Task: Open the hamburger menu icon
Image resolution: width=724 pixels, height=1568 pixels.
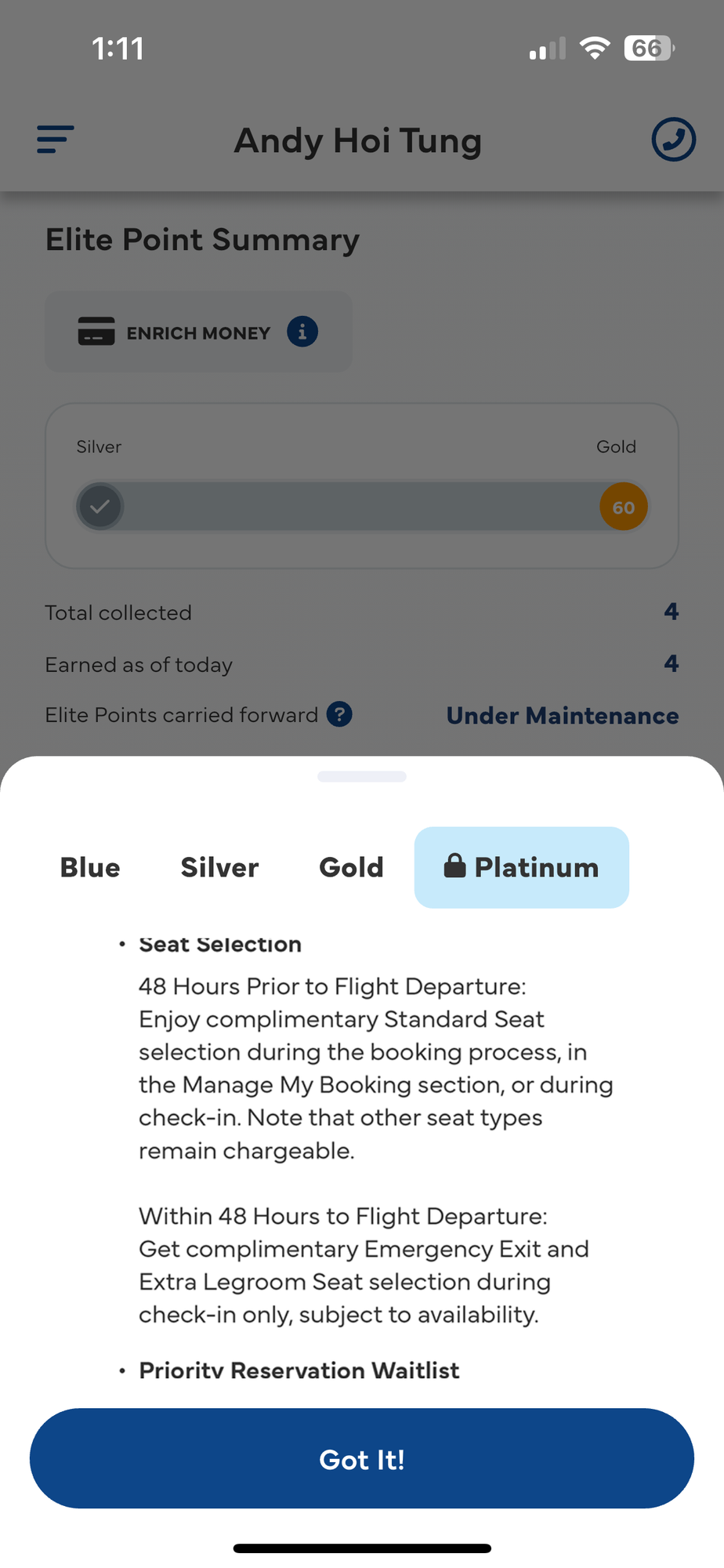Action: tap(56, 140)
